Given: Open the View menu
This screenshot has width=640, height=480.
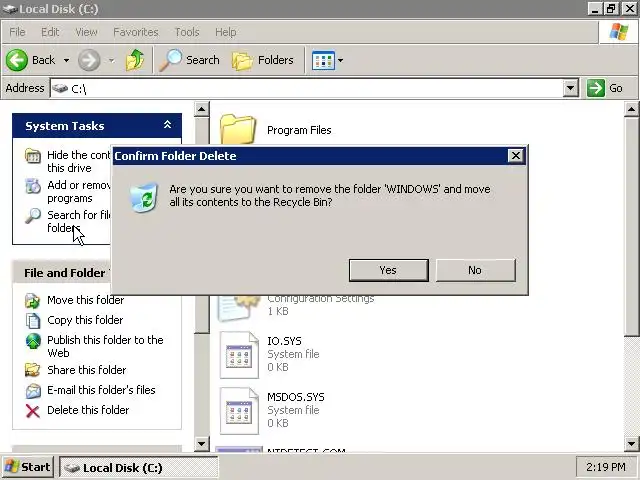Looking at the screenshot, I should [86, 32].
